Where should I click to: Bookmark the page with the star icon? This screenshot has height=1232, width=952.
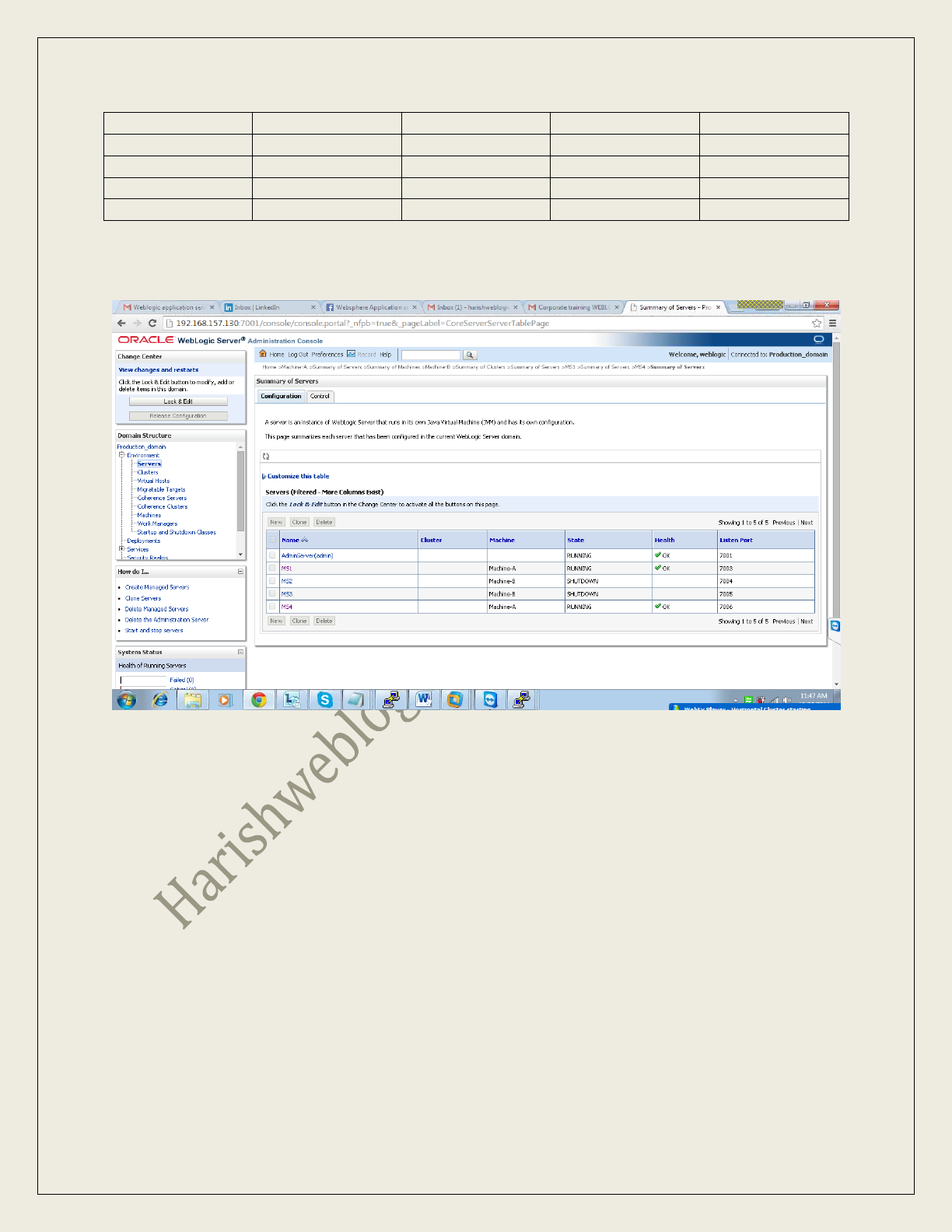tap(816, 323)
